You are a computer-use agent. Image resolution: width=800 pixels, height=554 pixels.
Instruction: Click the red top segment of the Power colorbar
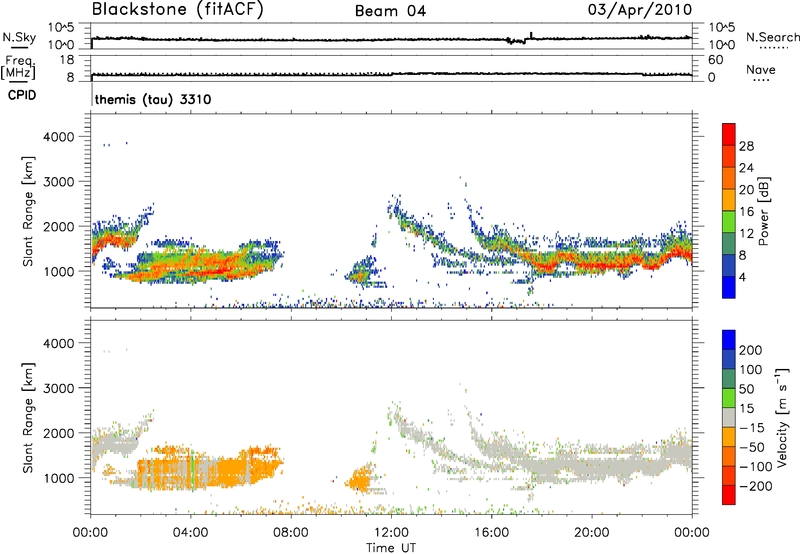tap(729, 135)
